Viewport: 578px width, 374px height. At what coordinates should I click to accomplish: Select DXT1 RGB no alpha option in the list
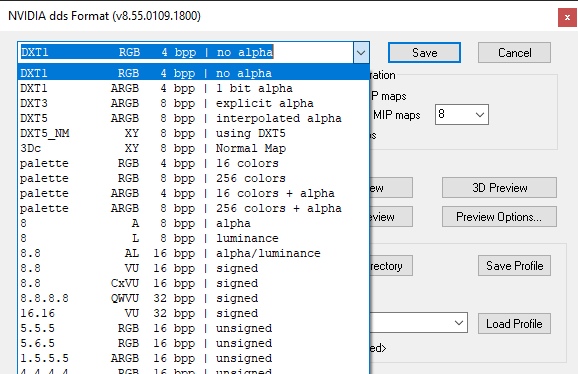[x=194, y=73]
